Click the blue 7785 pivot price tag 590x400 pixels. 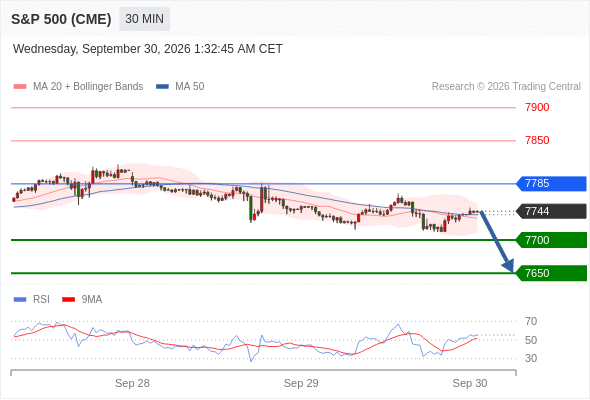coord(551,184)
